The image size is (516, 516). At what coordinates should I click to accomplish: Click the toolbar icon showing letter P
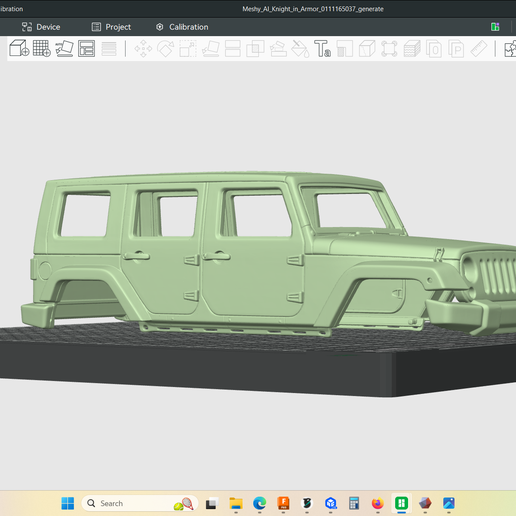(x=456, y=49)
